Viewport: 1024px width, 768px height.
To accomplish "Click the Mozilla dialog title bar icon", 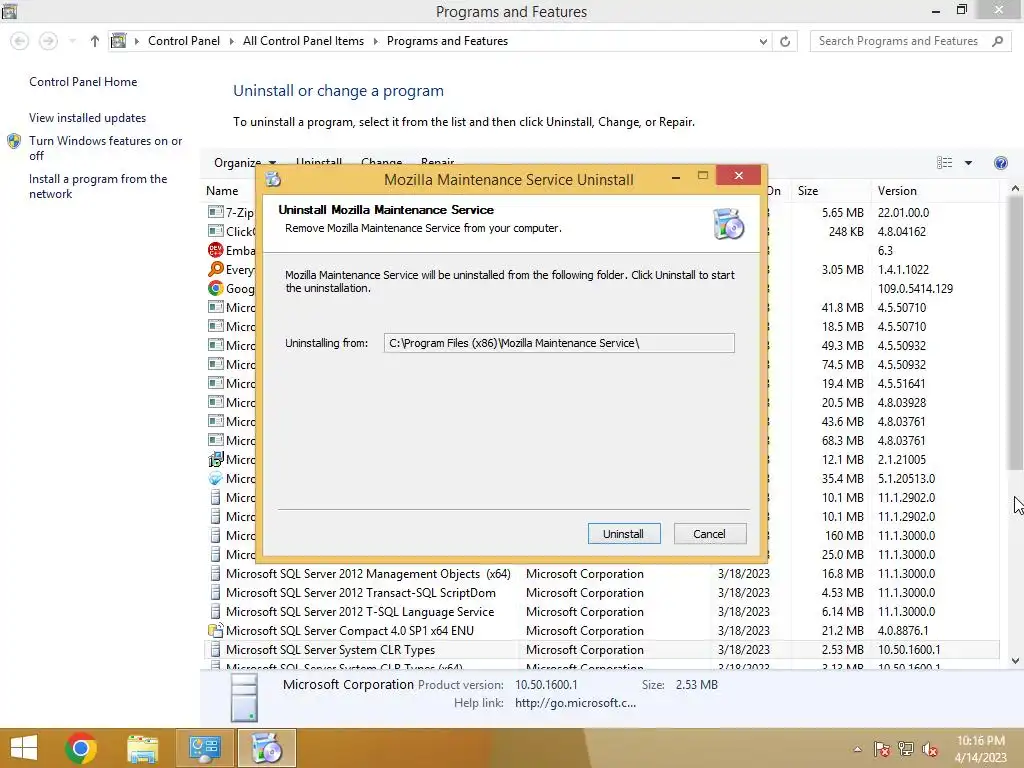I will click(x=273, y=179).
